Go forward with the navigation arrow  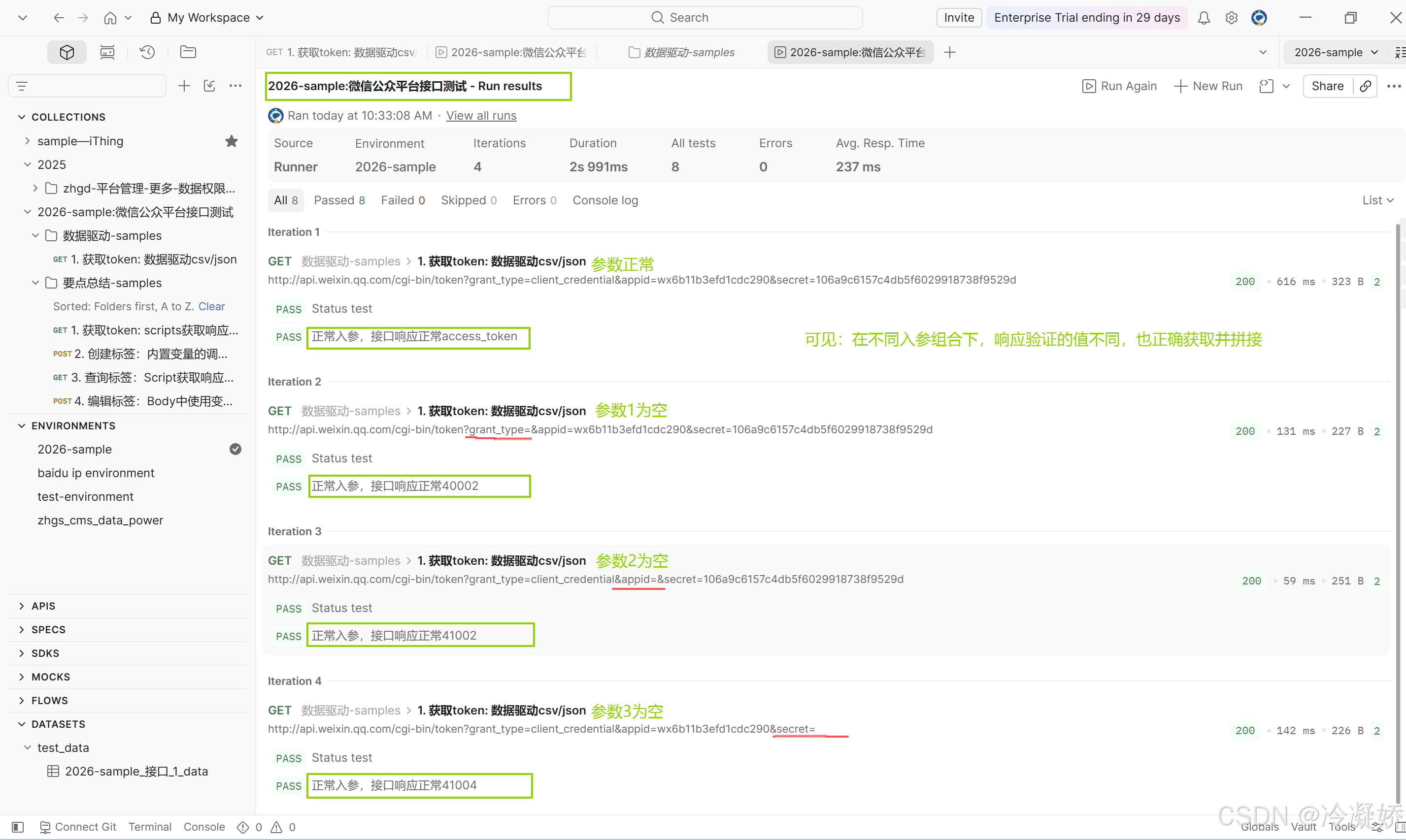click(83, 18)
